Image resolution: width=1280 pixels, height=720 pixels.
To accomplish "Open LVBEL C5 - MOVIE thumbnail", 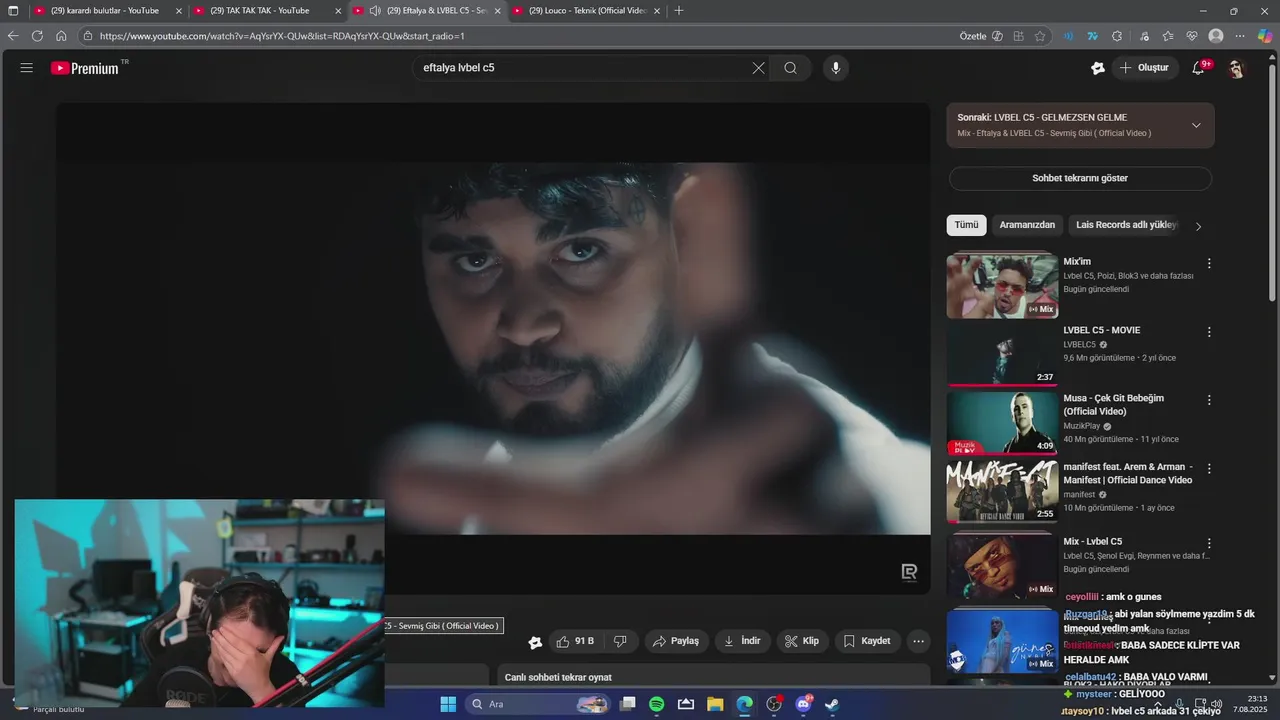I will click(1002, 354).
